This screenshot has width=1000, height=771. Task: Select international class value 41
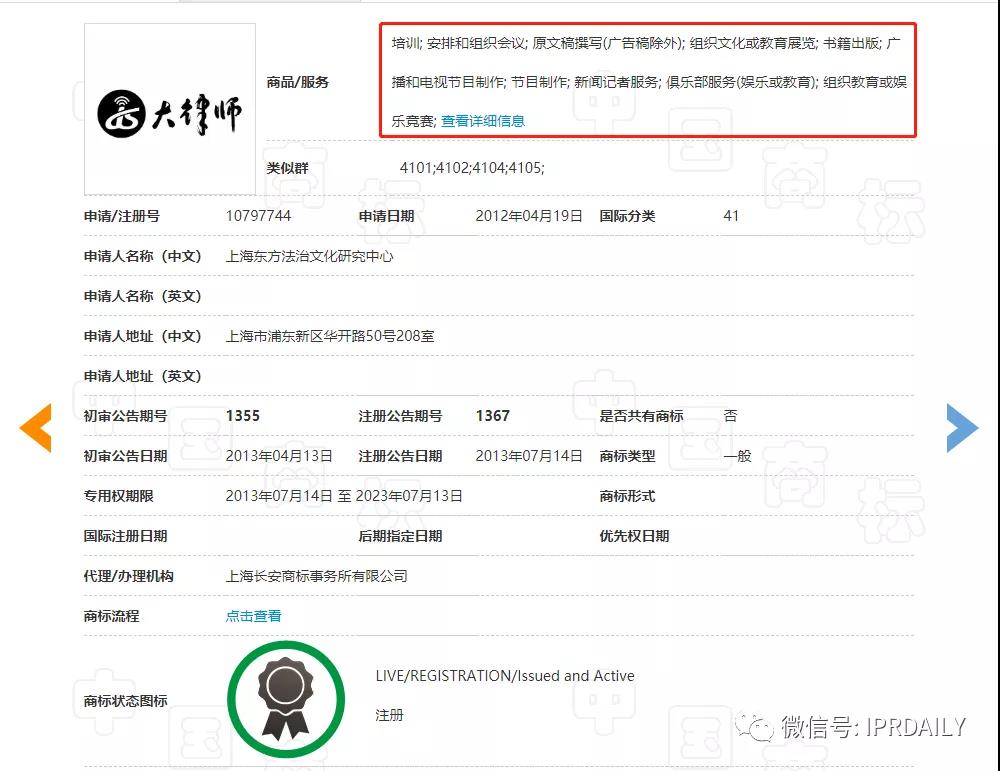pos(731,216)
